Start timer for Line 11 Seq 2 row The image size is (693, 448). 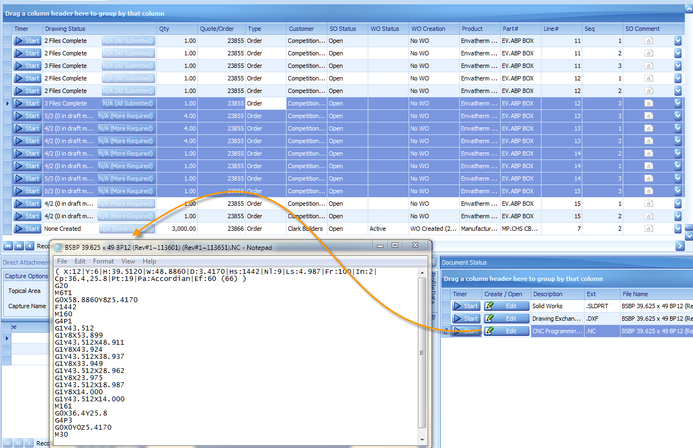coord(27,53)
